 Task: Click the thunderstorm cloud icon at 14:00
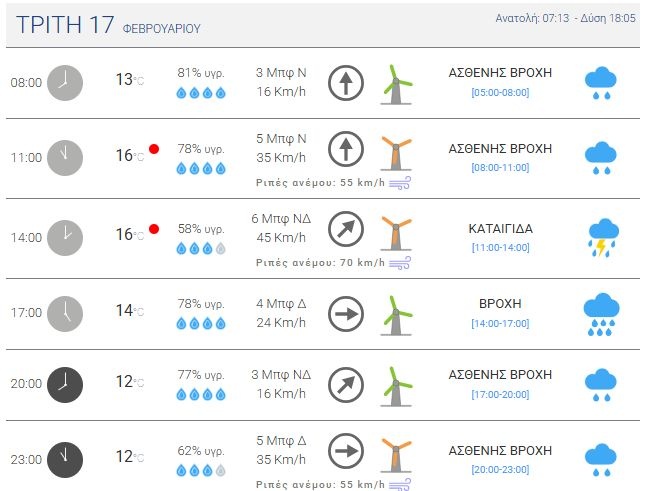601,237
